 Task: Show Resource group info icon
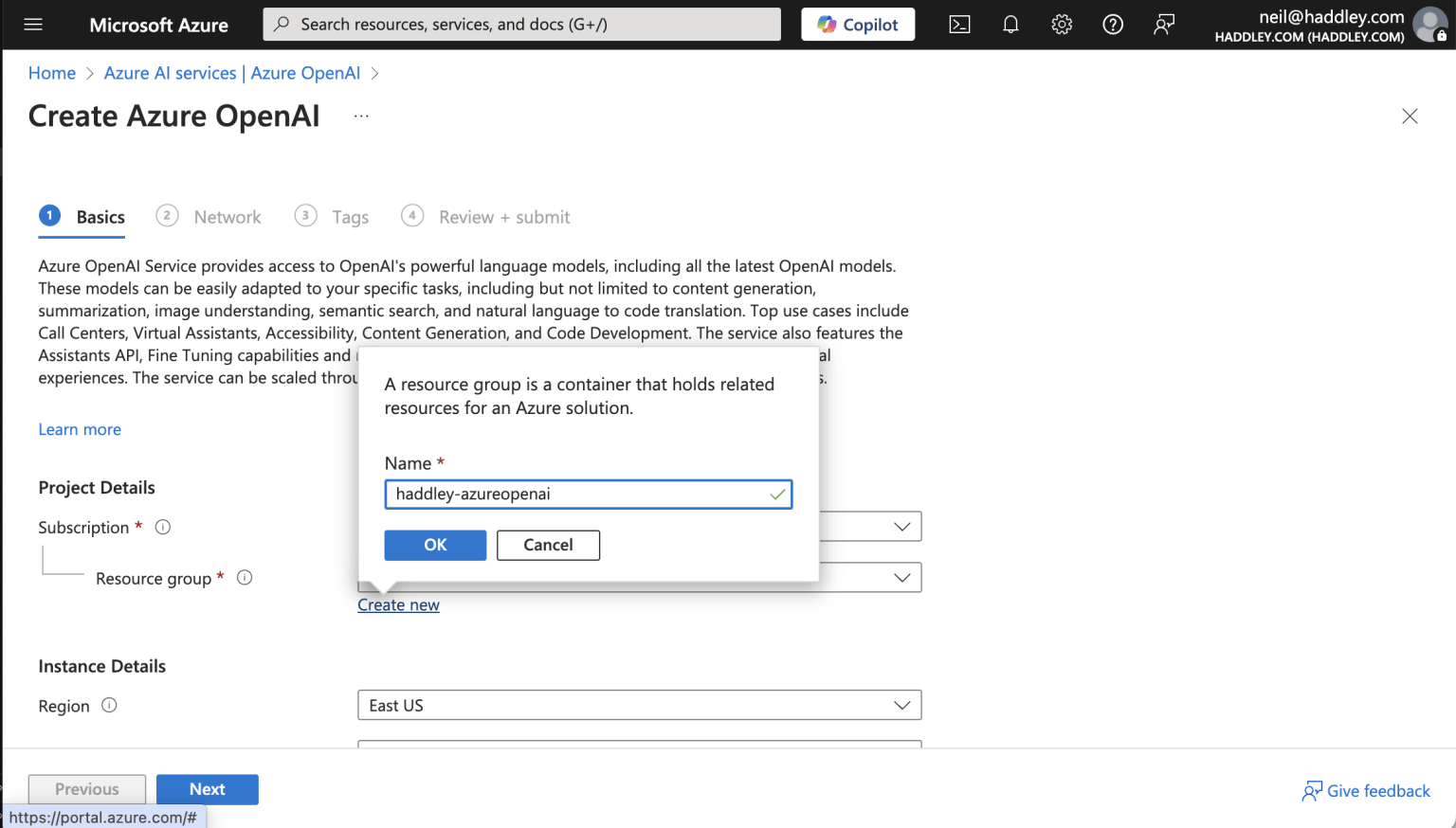(x=245, y=578)
